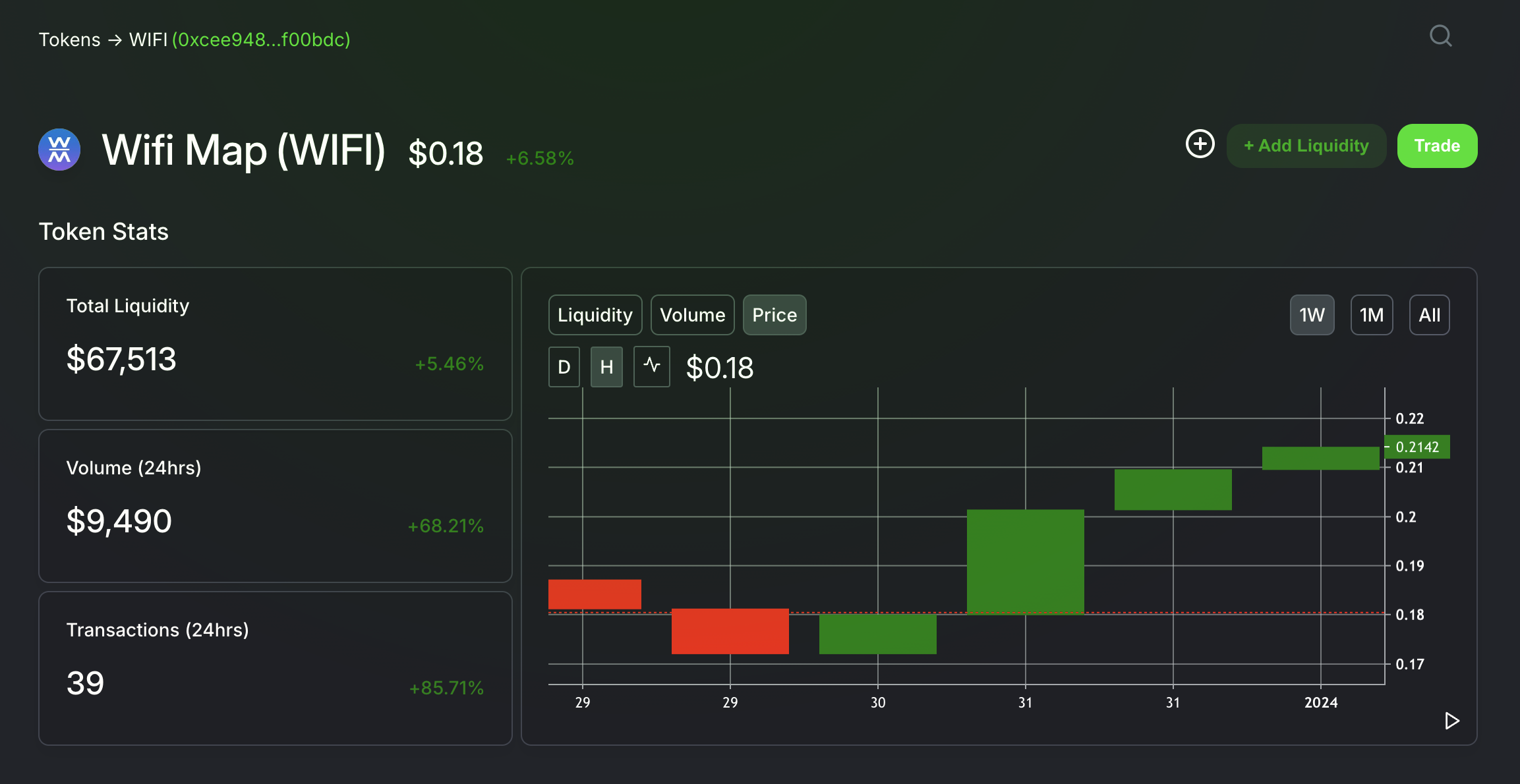This screenshot has height=784, width=1520.
Task: Toggle hourly candles with H
Action: coord(606,366)
